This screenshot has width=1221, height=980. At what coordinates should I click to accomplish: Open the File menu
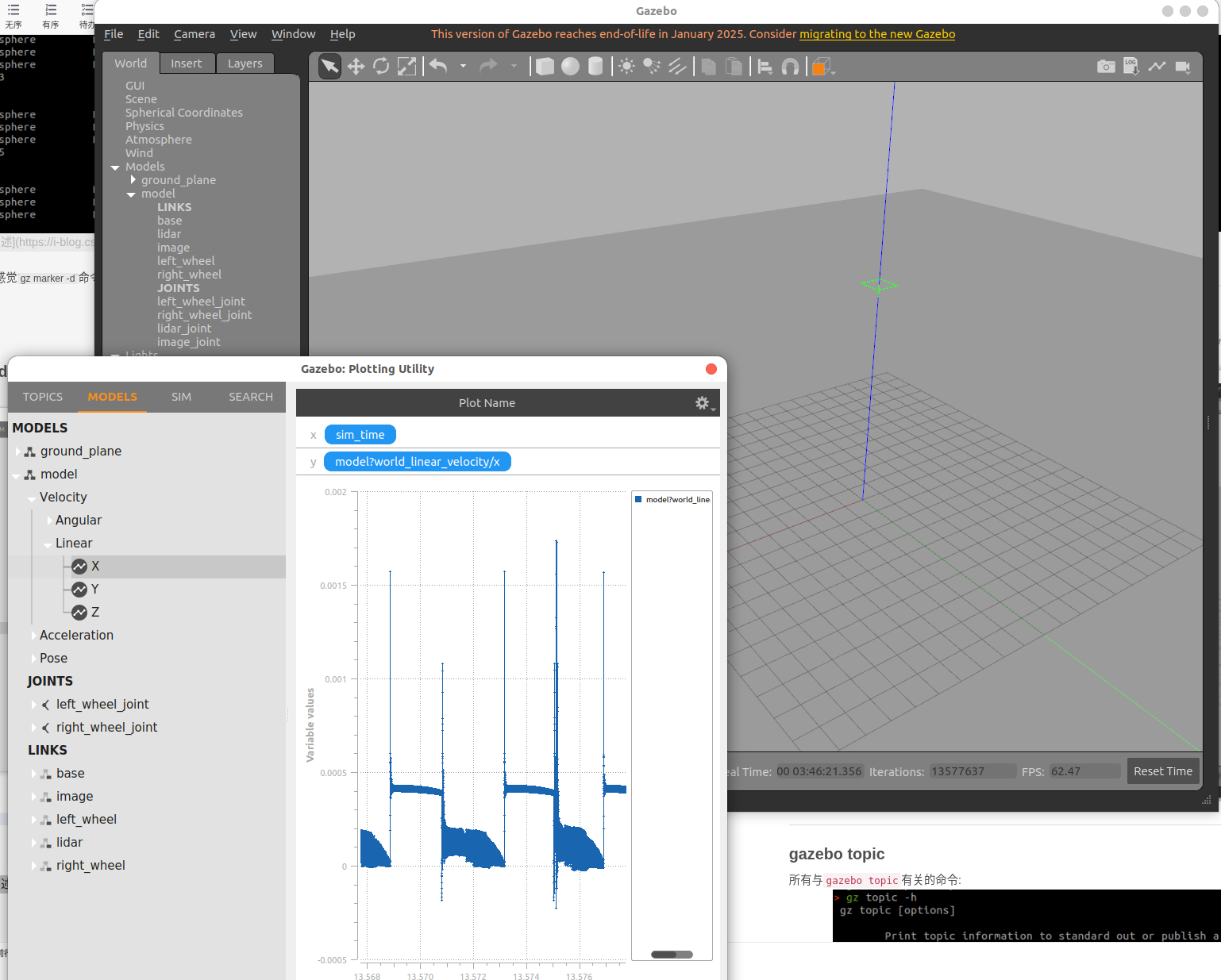point(114,34)
